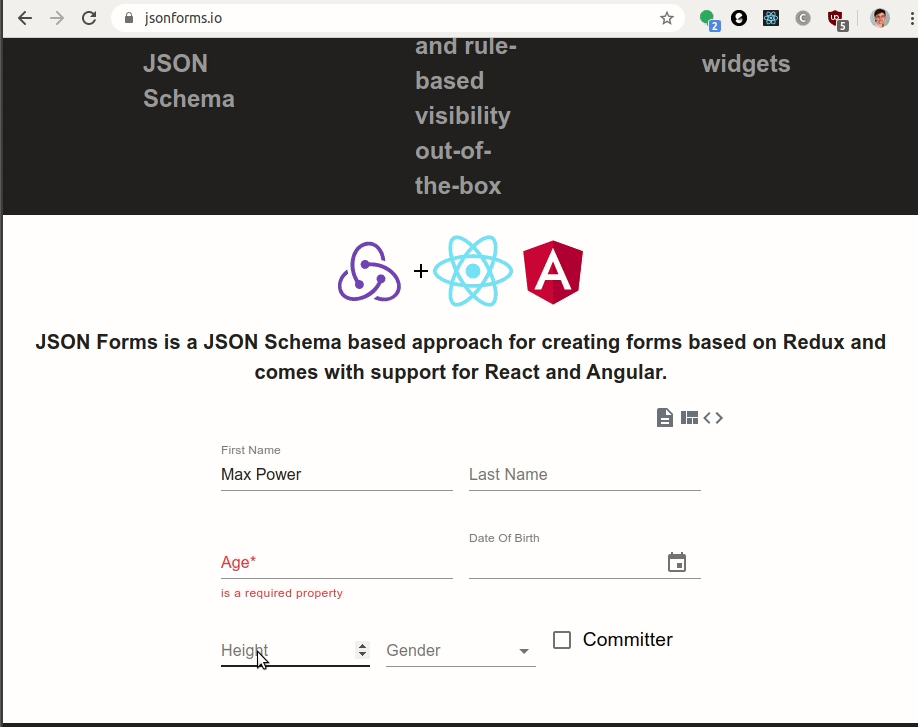Show UI schema via layout icon

pyautogui.click(x=689, y=418)
